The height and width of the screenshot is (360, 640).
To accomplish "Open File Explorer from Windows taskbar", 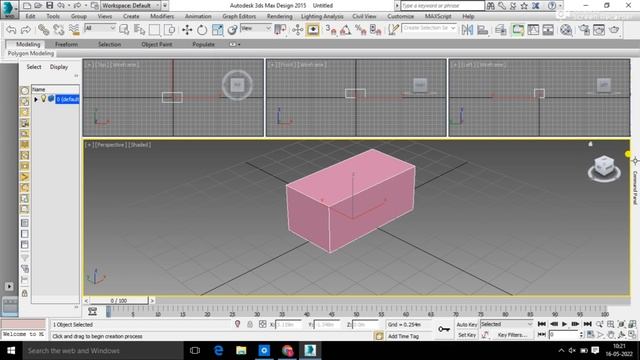I will coord(241,350).
